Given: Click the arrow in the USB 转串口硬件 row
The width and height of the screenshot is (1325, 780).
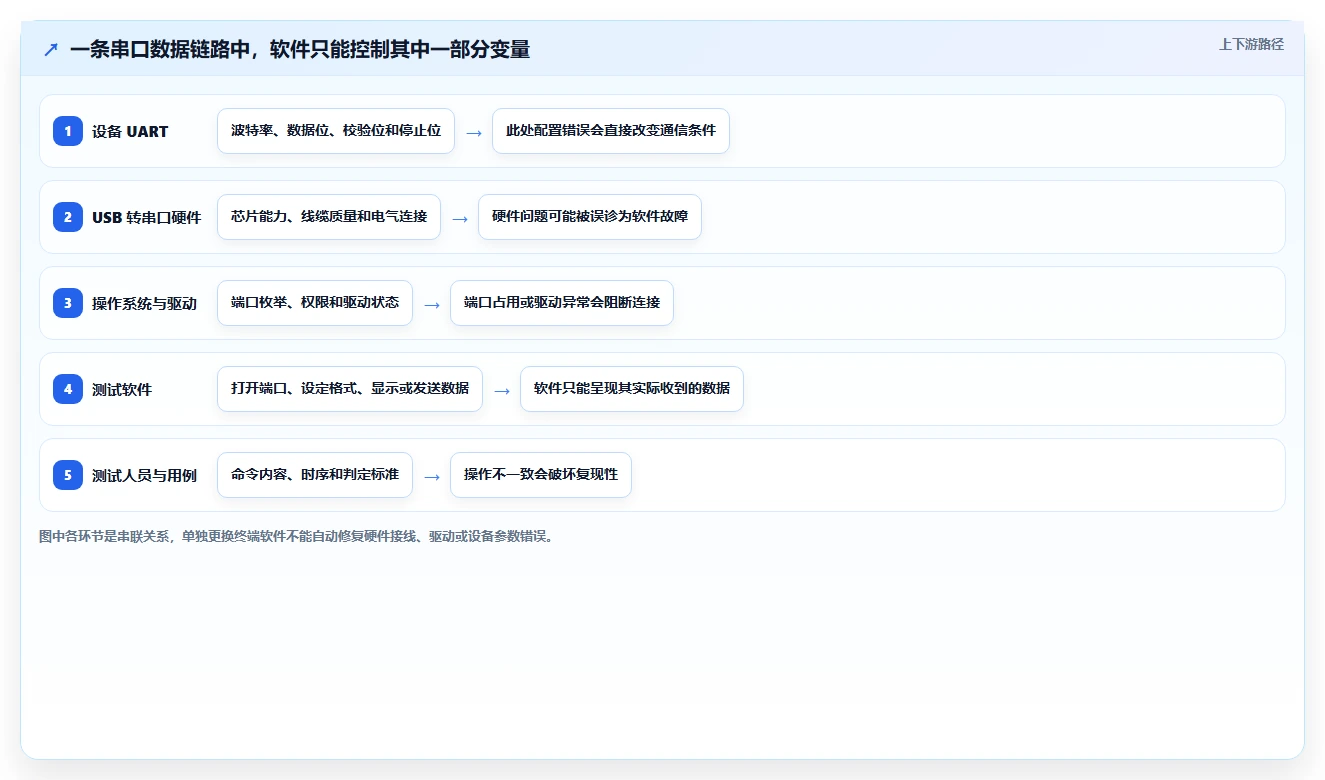Looking at the screenshot, I should [x=460, y=218].
